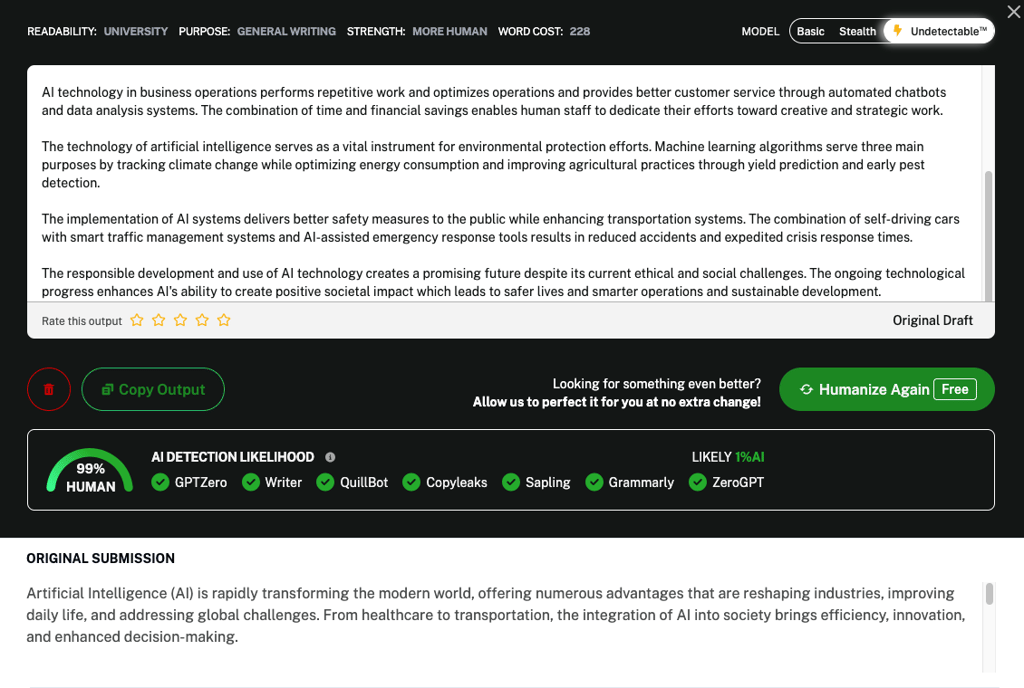Click the paragraph starting 'The responsible development'
Viewport: 1024px width, 688px height.
tap(503, 282)
